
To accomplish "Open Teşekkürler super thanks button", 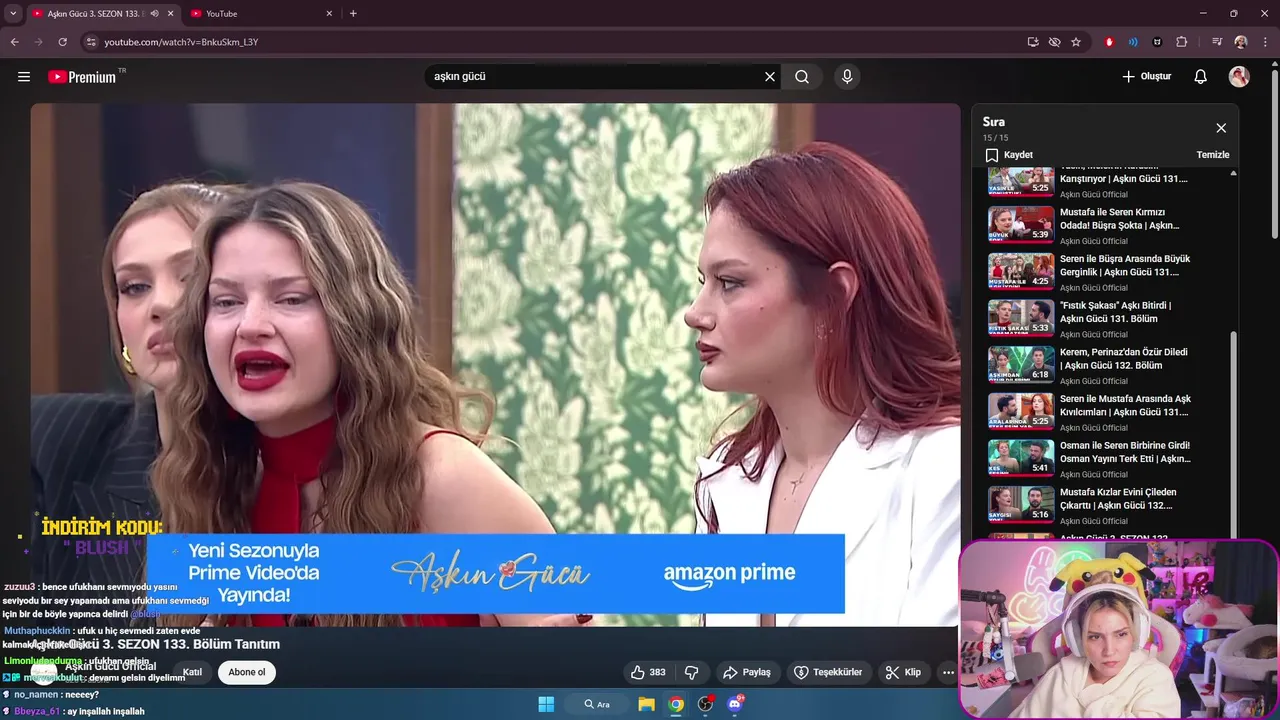I will pos(827,672).
